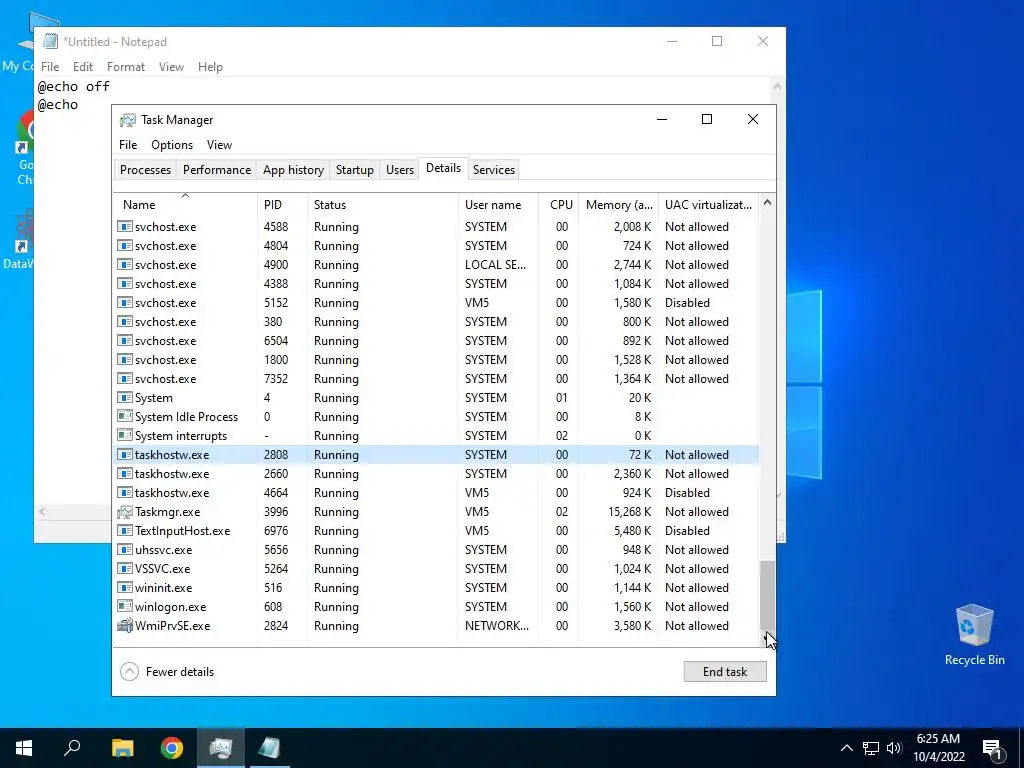Click Notepad's horizontal scroll left arrow

42,511
